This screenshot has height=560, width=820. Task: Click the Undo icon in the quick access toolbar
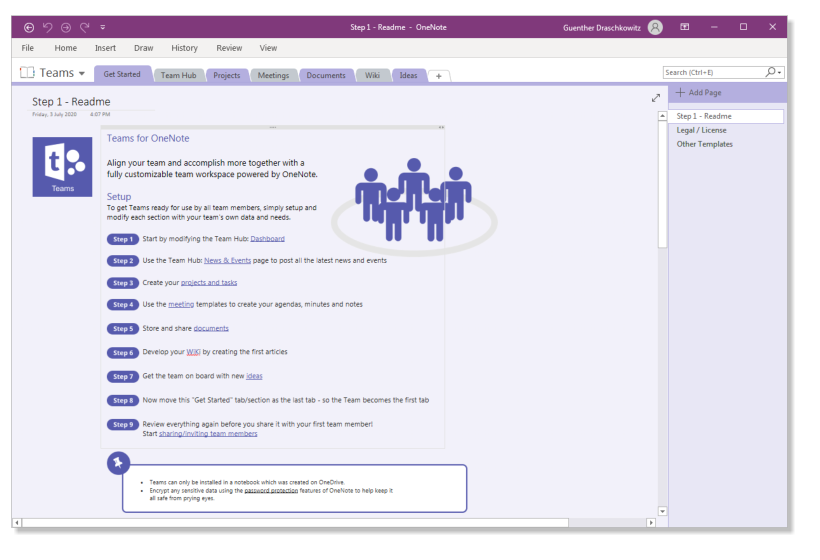pos(48,27)
